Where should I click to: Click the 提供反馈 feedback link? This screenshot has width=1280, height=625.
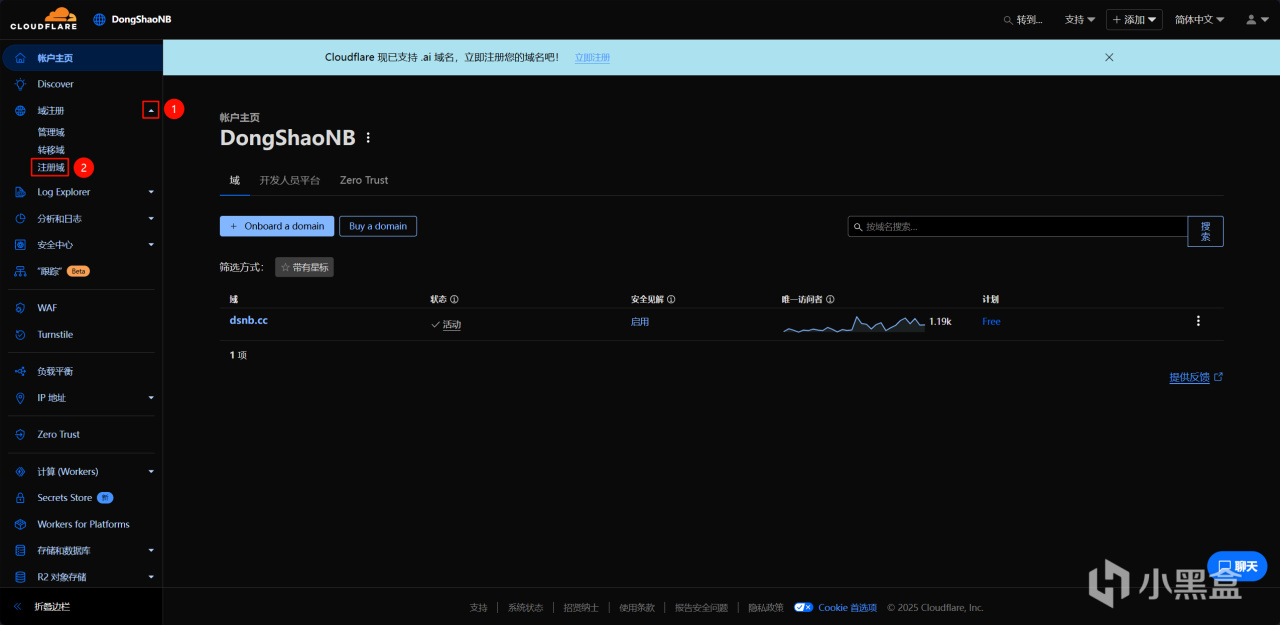[x=1196, y=377]
